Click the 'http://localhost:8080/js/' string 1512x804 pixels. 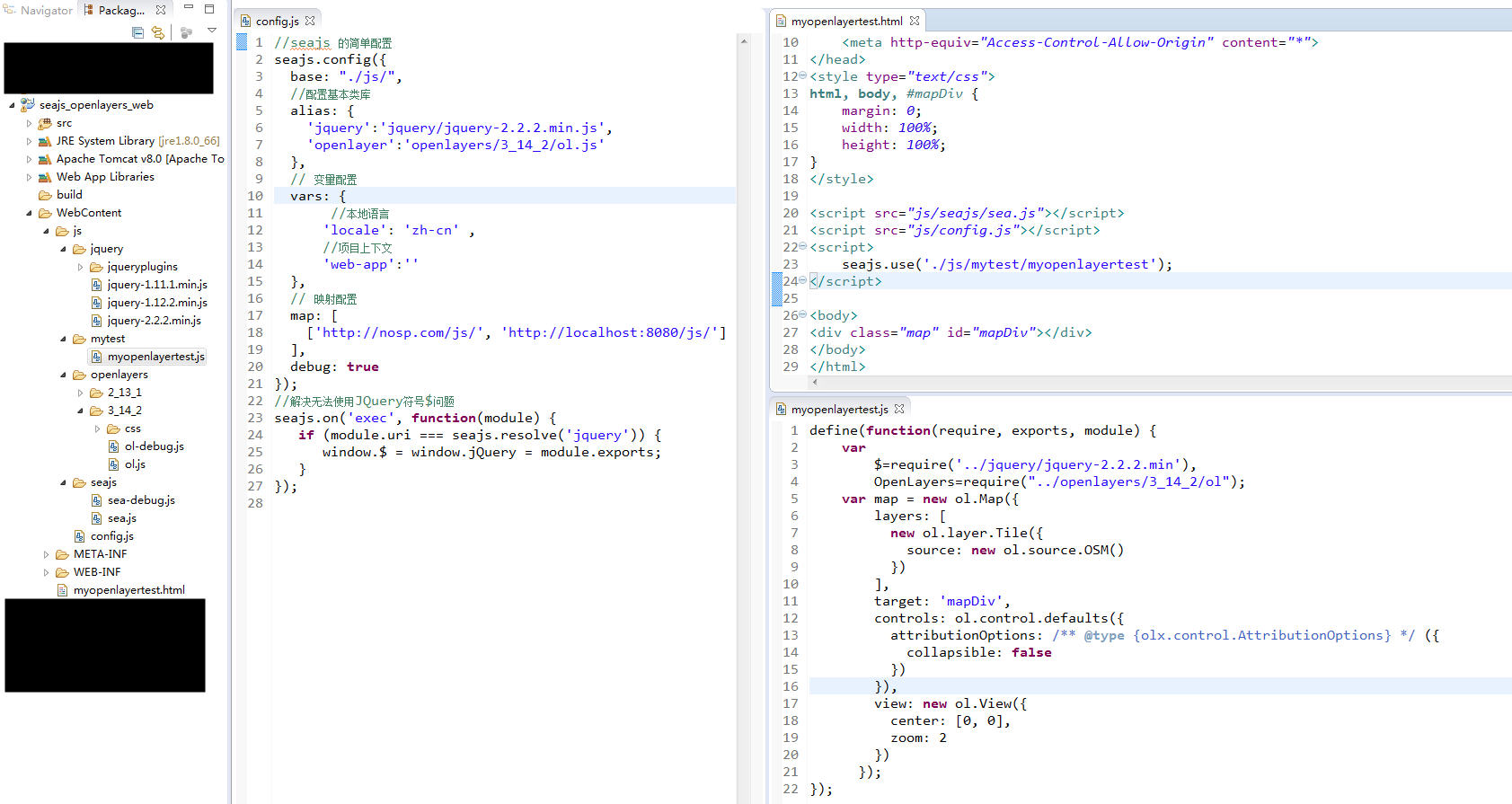[x=610, y=332]
